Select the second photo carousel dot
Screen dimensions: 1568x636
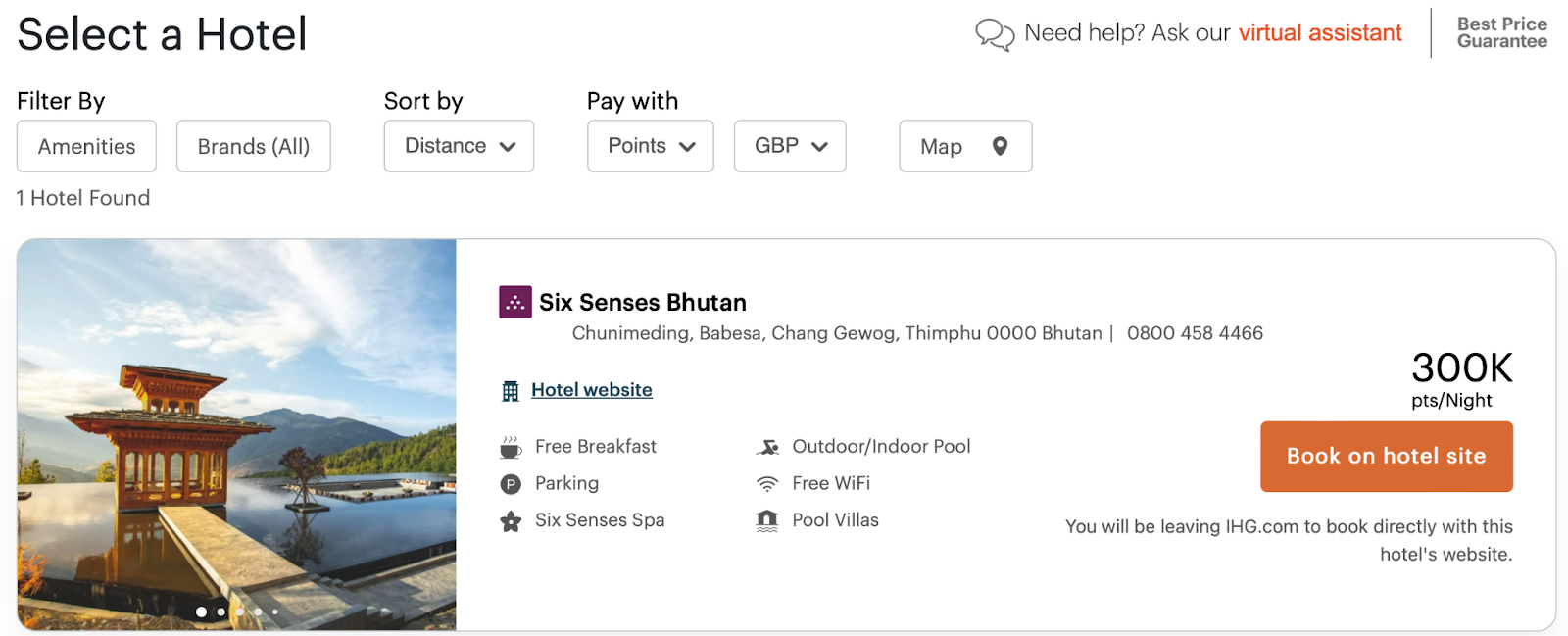(x=221, y=612)
